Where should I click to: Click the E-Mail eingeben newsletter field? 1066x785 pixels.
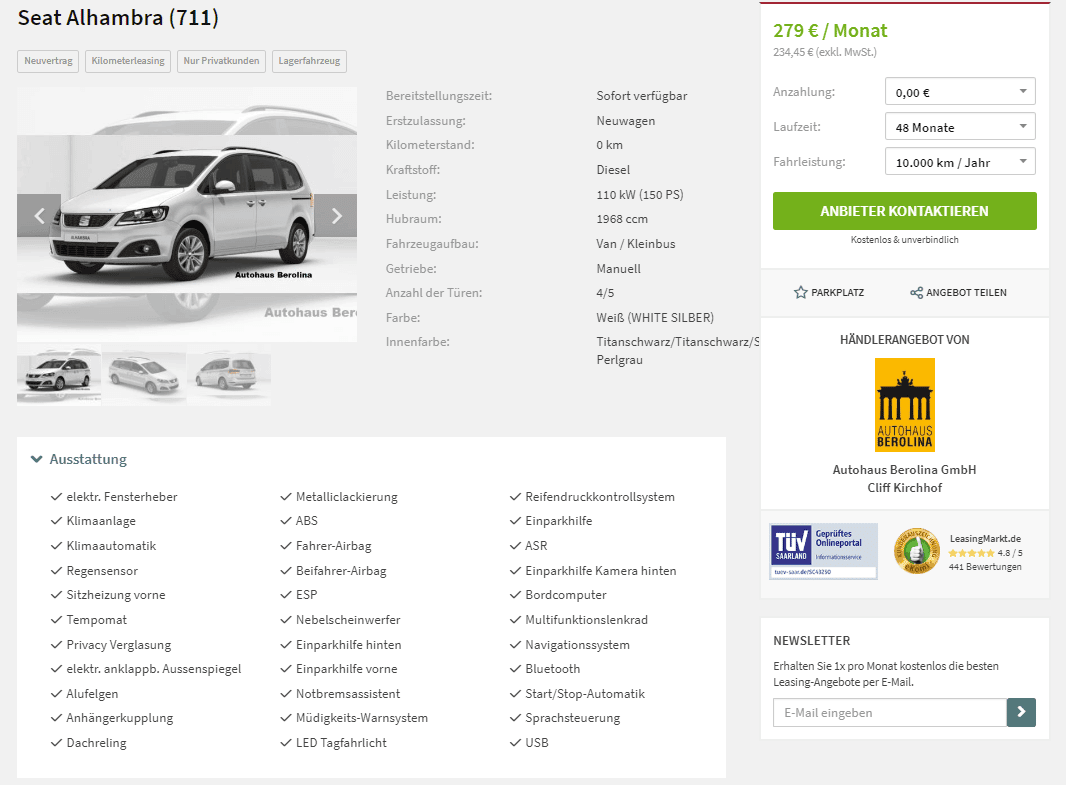pos(890,712)
